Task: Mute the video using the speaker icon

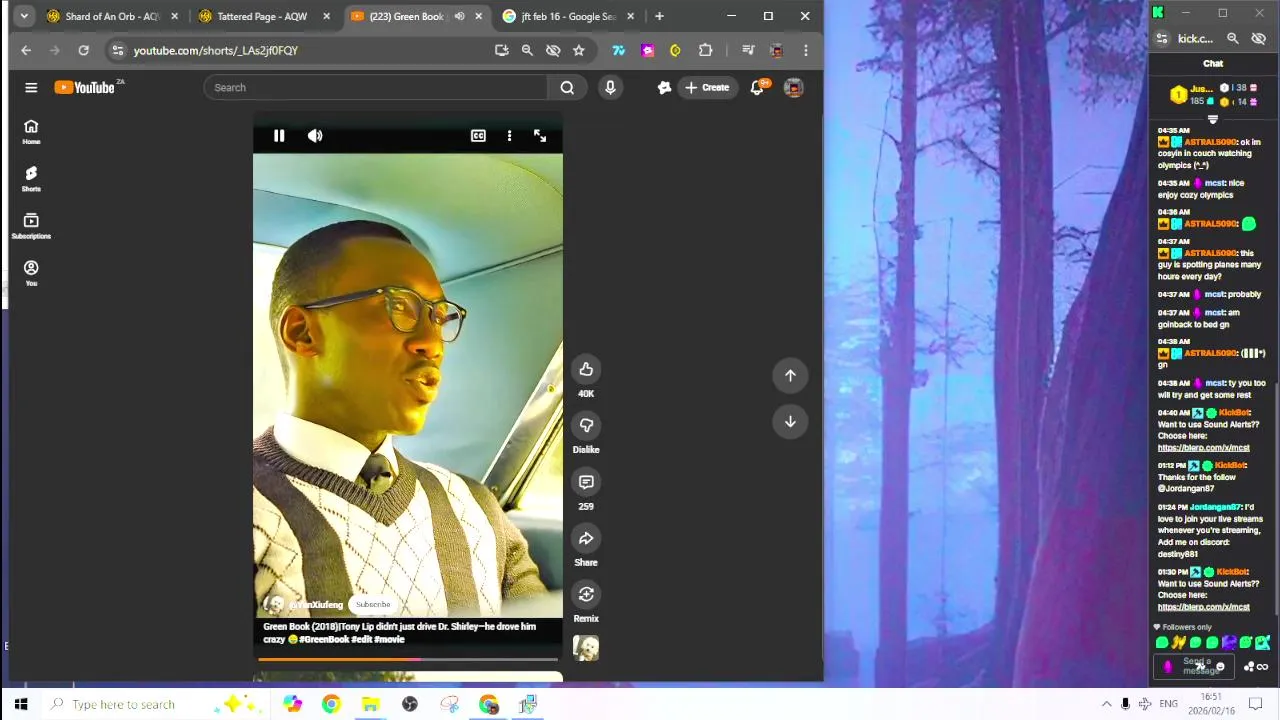Action: [x=315, y=136]
